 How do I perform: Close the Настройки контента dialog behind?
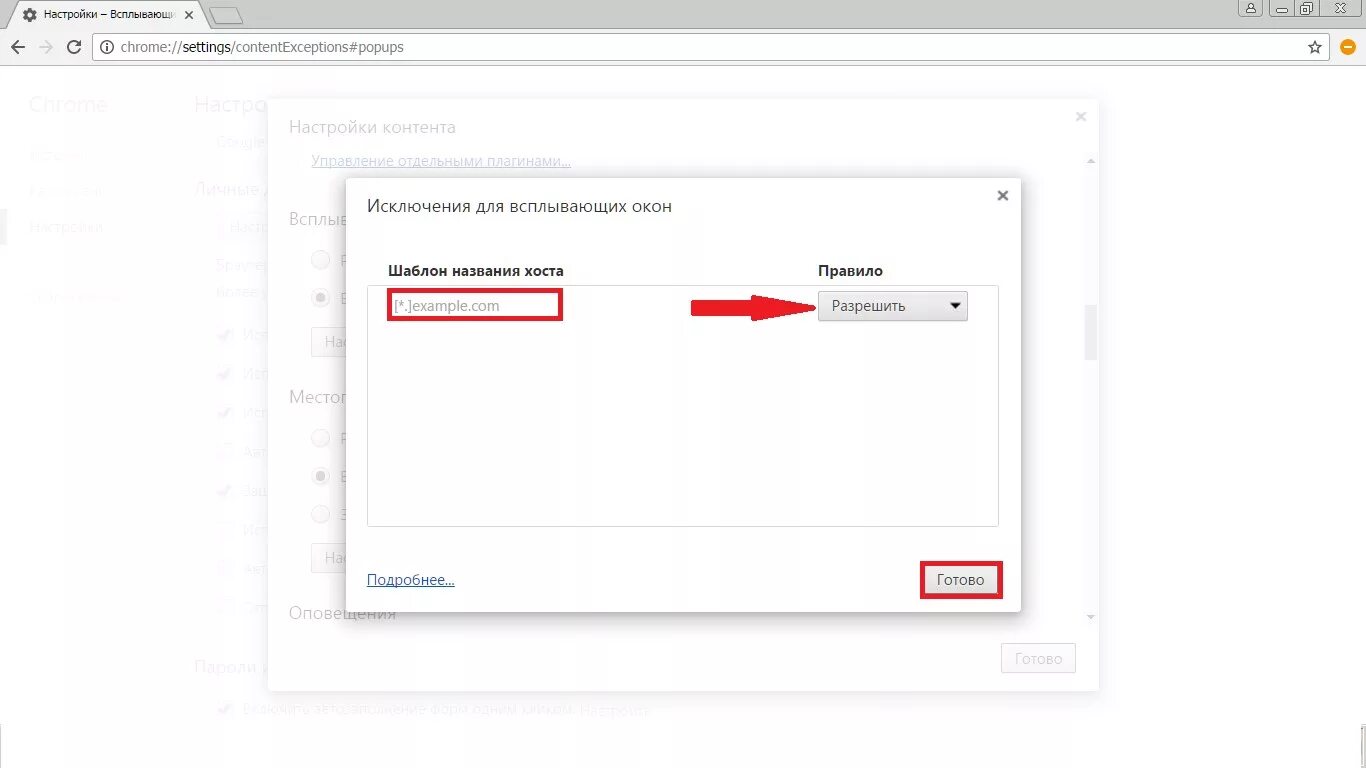(1081, 117)
